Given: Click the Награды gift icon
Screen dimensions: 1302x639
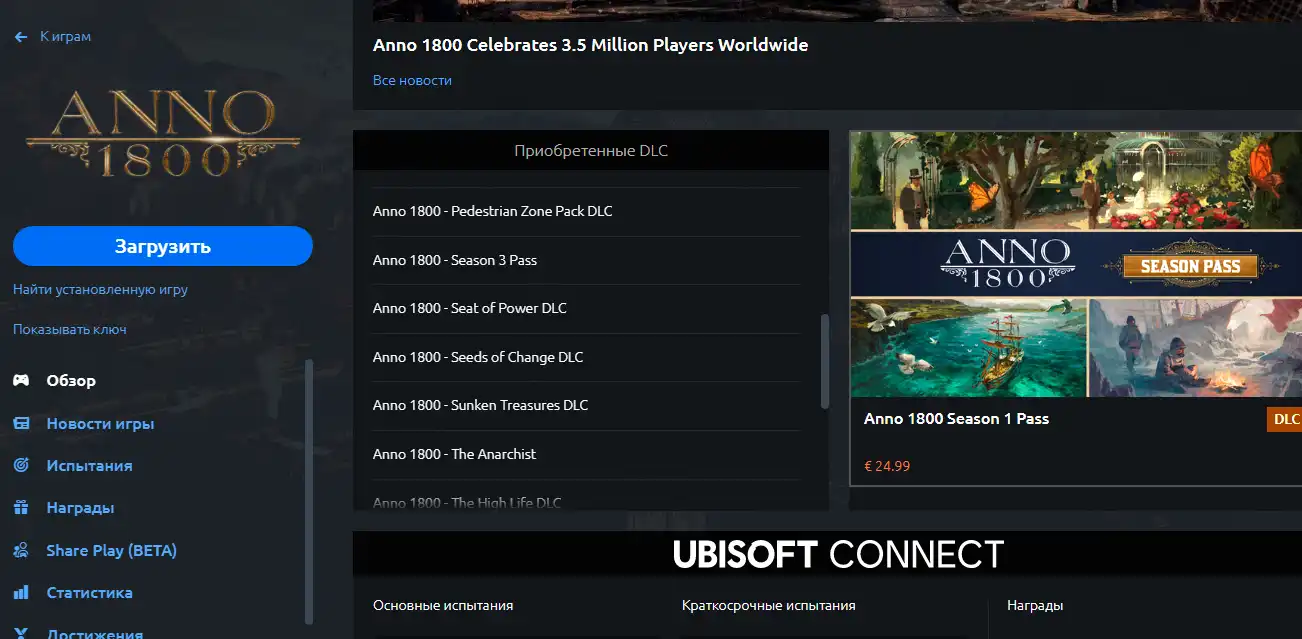Looking at the screenshot, I should point(21,508).
